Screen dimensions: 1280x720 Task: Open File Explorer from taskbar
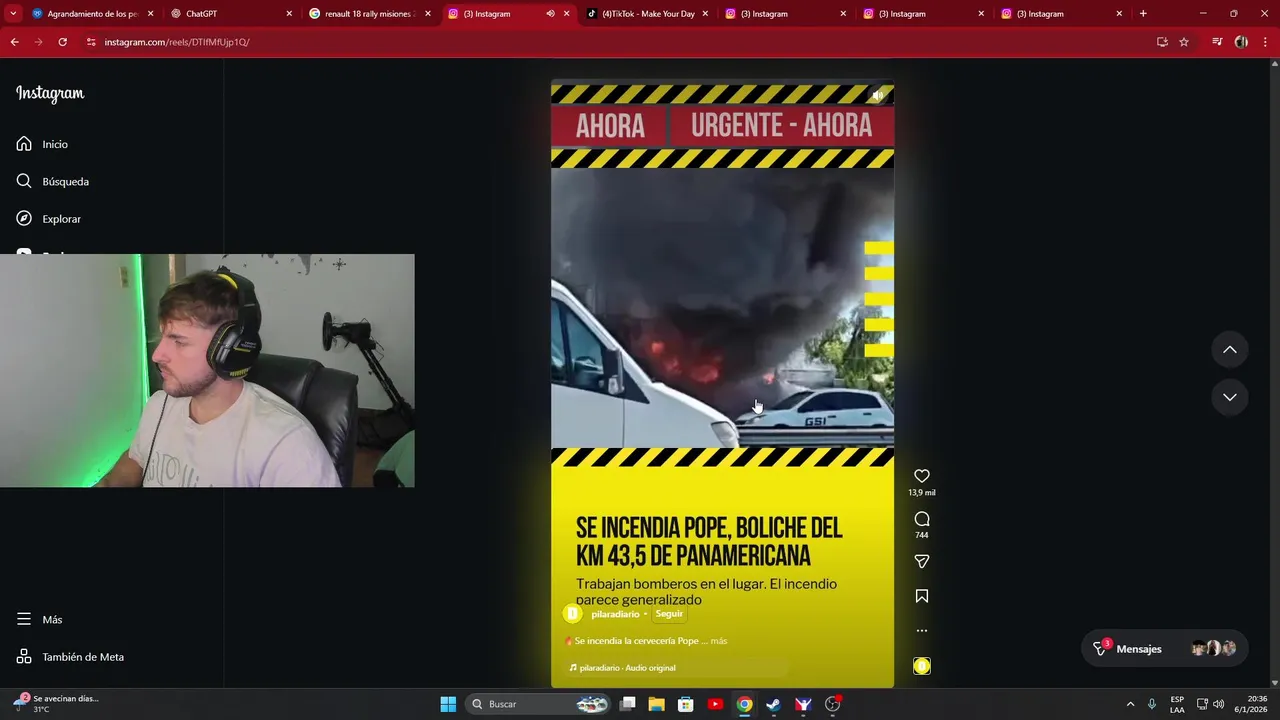coord(657,704)
